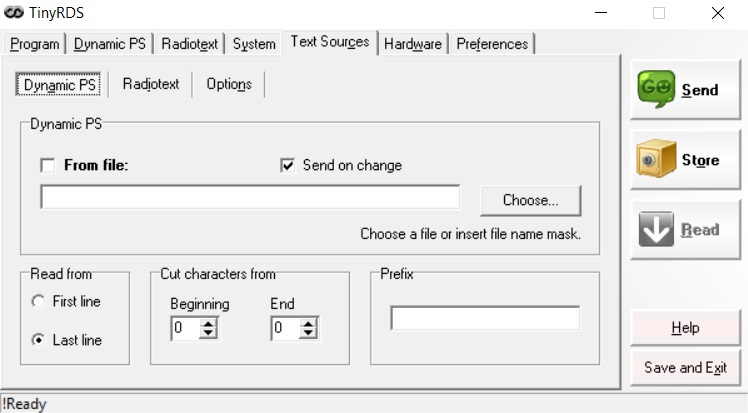Select the First line radio button
Image resolution: width=748 pixels, height=413 pixels.
click(38, 301)
